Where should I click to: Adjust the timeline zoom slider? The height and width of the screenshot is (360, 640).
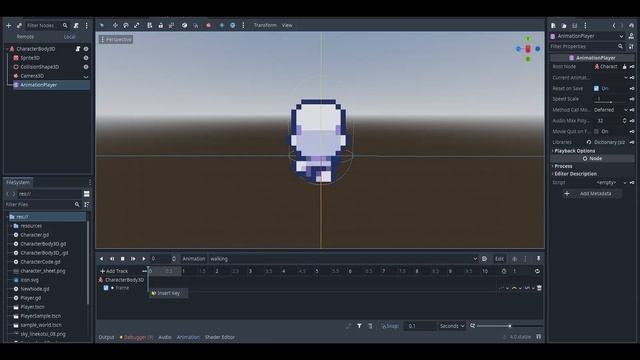point(510,326)
